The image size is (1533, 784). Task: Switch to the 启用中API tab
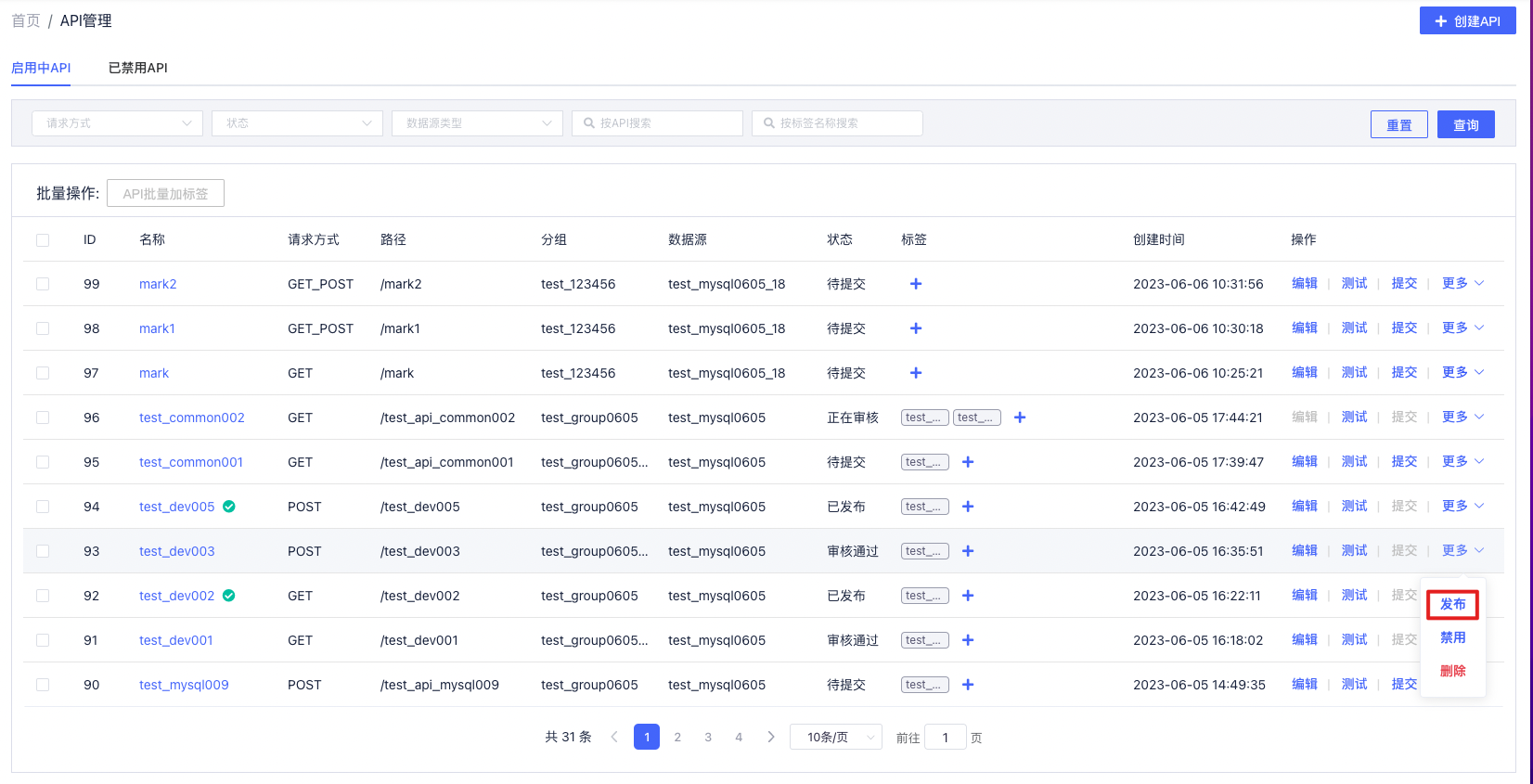coord(41,68)
